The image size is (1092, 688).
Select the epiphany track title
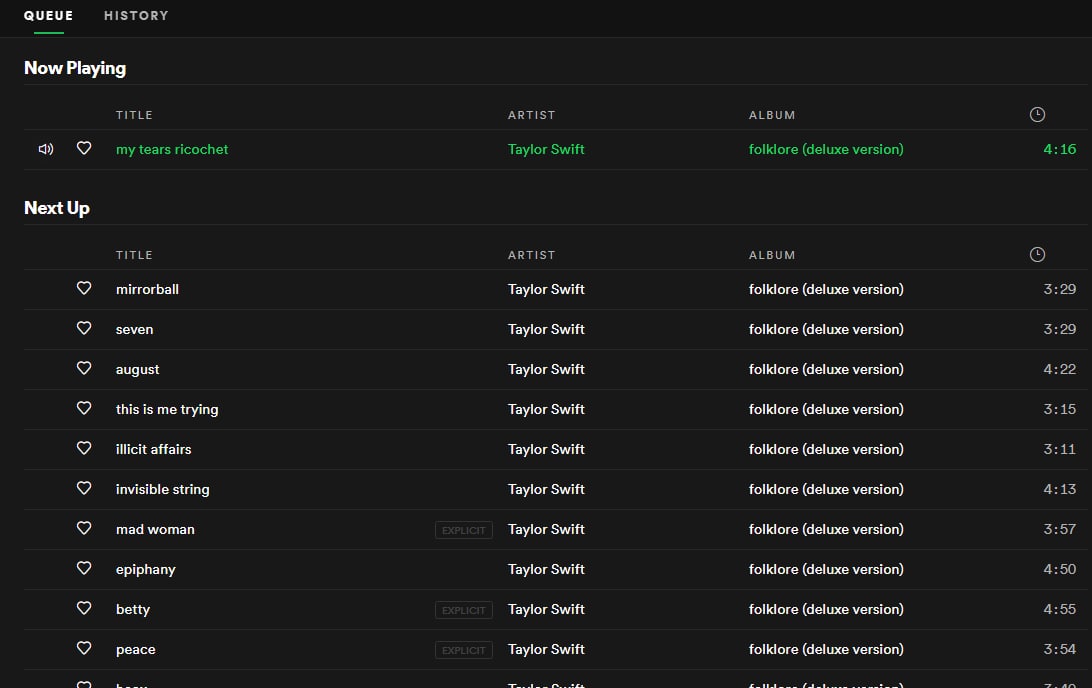(146, 570)
